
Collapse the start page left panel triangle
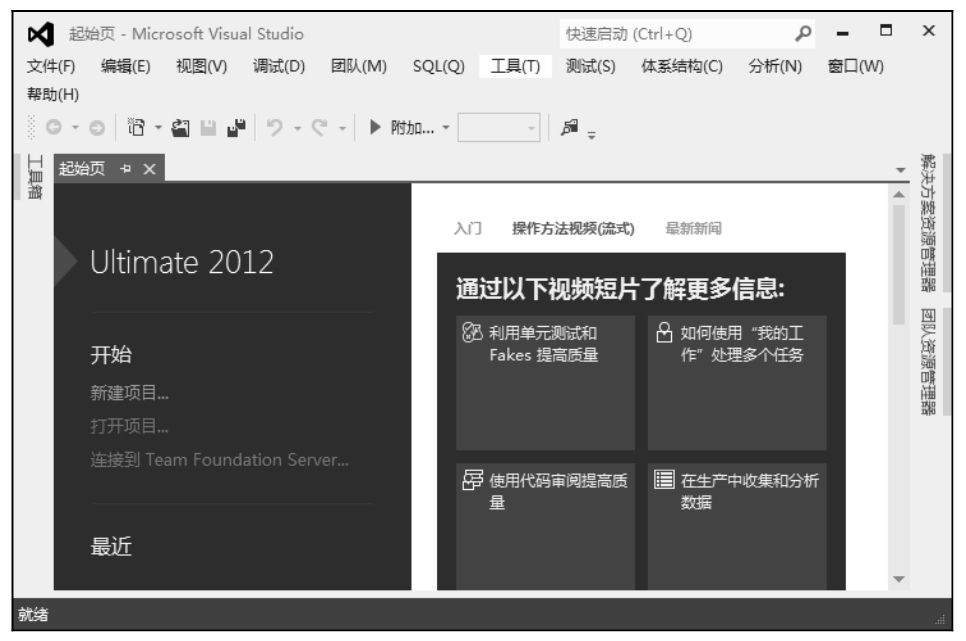point(65,262)
